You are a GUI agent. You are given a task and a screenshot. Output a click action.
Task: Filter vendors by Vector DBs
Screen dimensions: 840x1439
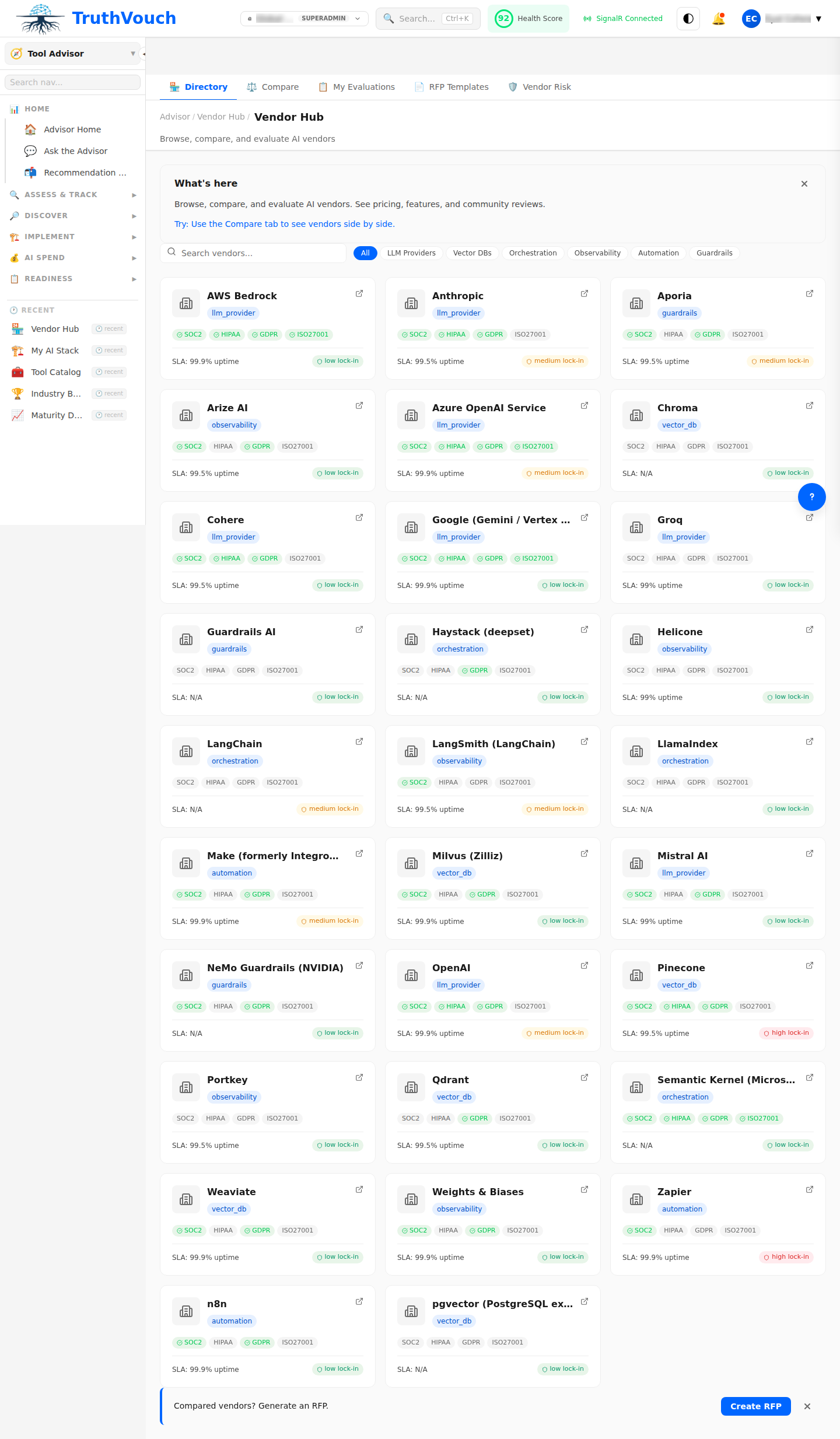tap(473, 253)
